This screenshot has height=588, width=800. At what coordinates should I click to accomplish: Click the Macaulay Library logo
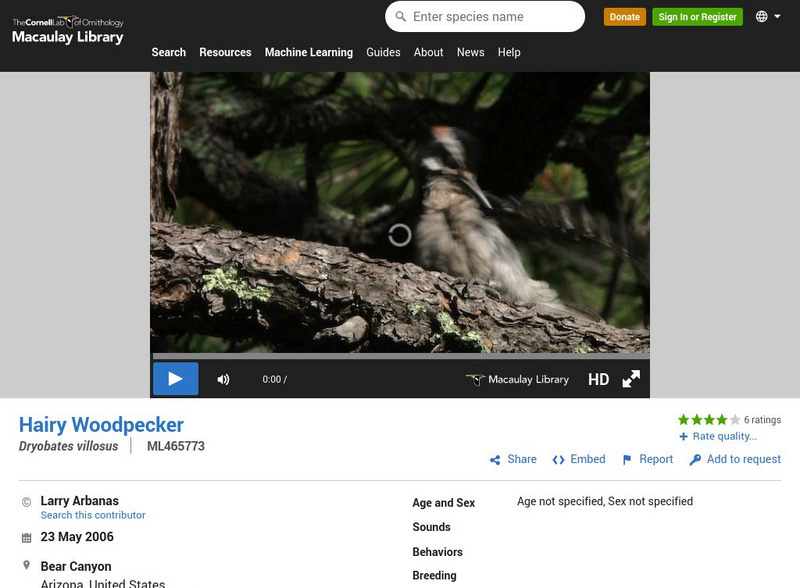pyautogui.click(x=68, y=30)
